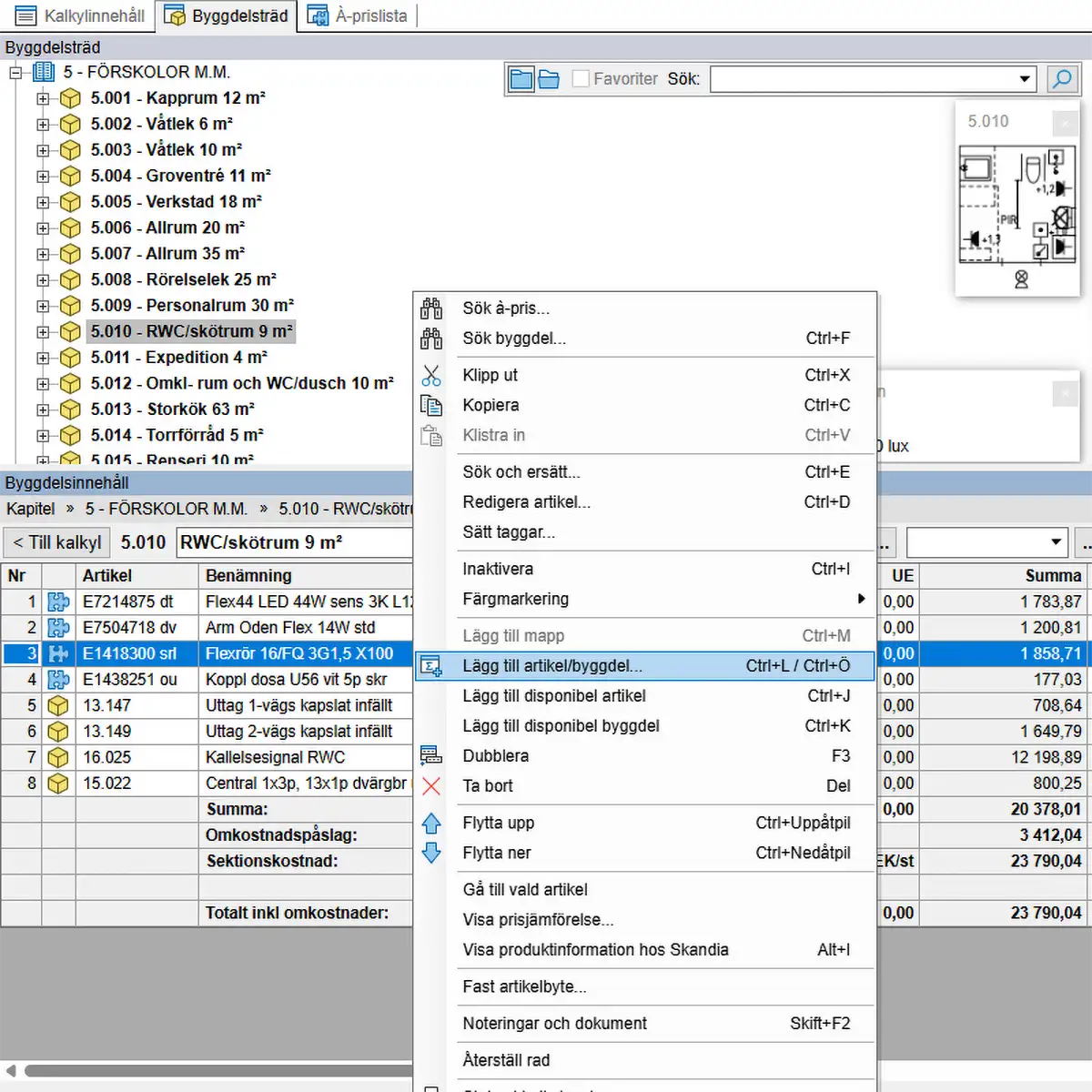Image resolution: width=1092 pixels, height=1092 pixels.
Task: Collapse the 5 - FÖRSKOLOR M.M. root node
Action: pyautogui.click(x=15, y=73)
